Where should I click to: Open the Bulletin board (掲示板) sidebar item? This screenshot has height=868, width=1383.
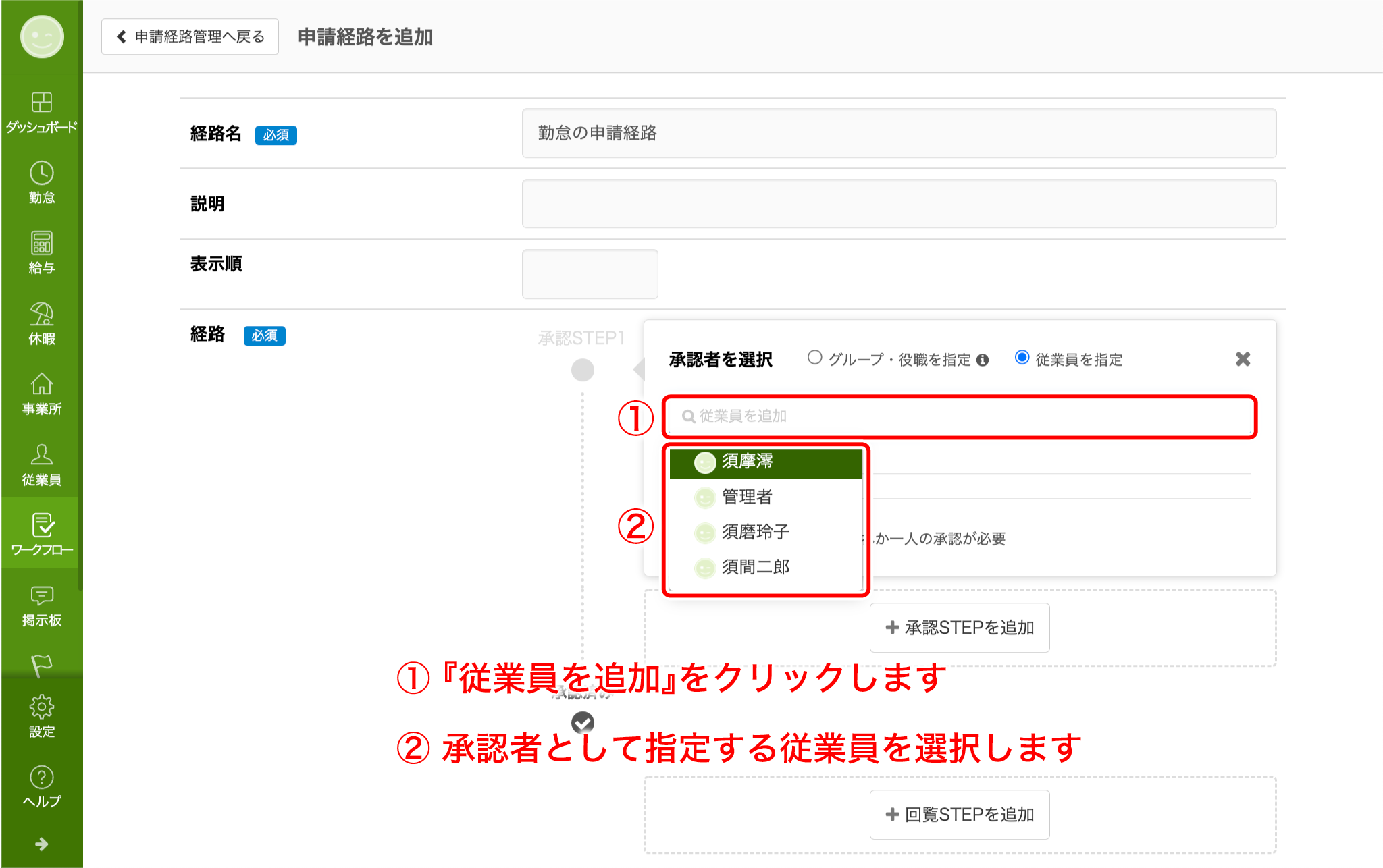[42, 605]
